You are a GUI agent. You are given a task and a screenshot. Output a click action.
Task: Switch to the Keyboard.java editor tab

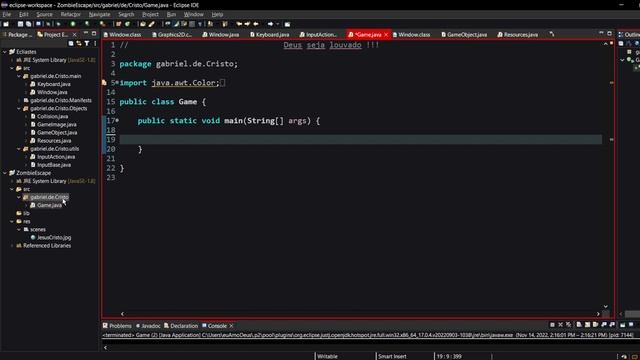click(x=269, y=35)
